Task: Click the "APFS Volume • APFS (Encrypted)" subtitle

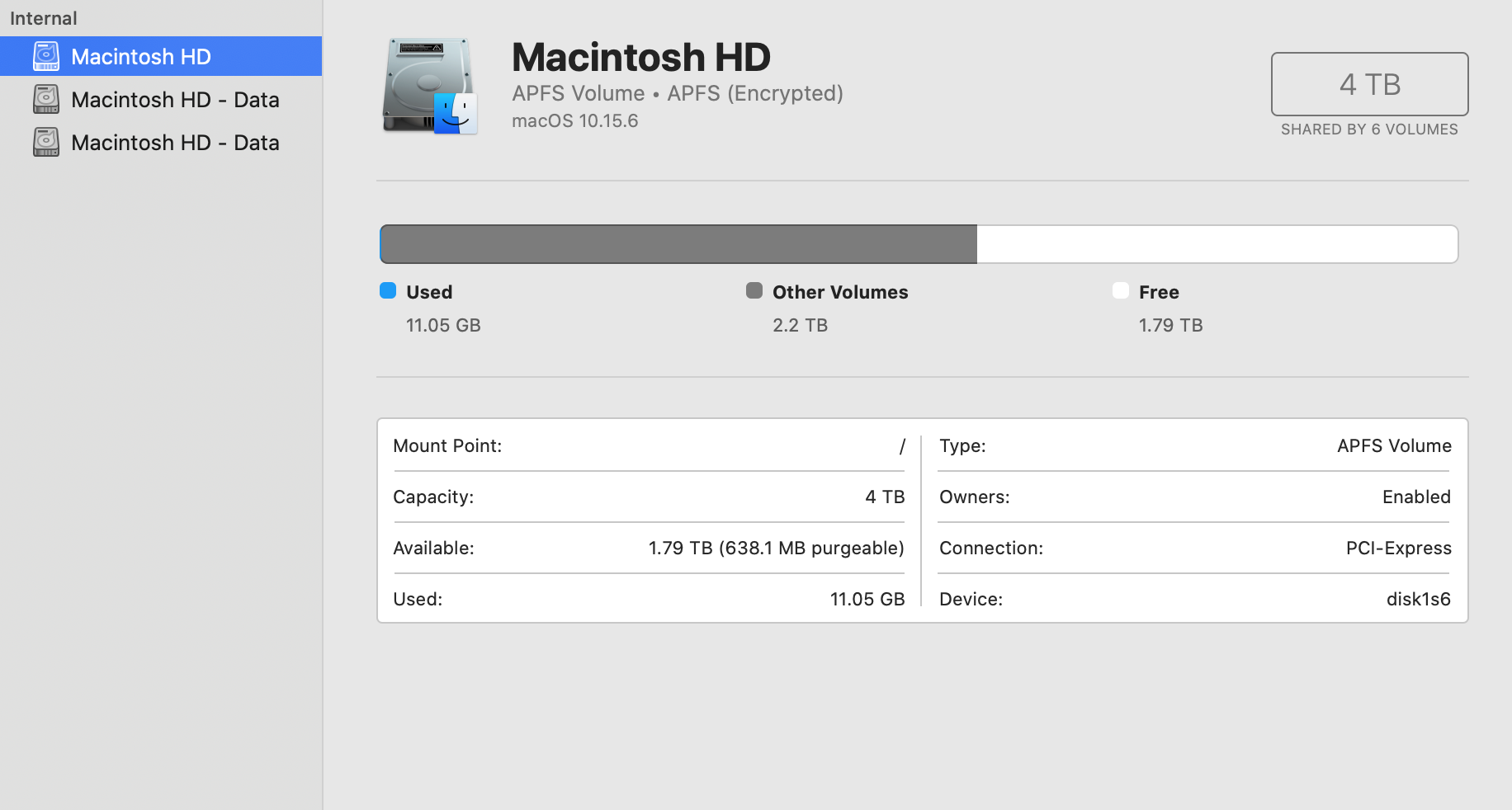Action: (x=678, y=93)
